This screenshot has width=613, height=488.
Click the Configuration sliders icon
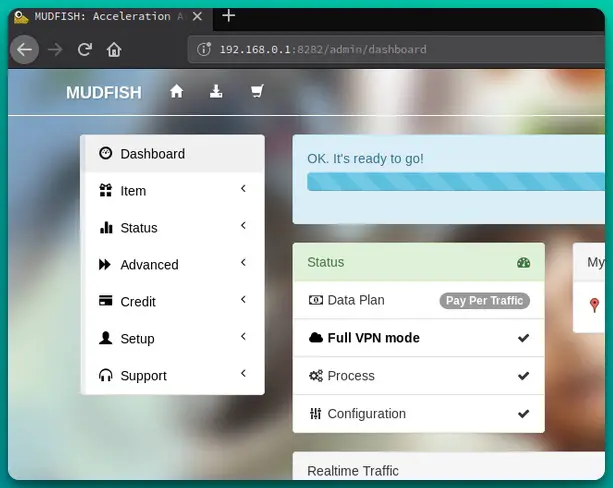[315, 413]
